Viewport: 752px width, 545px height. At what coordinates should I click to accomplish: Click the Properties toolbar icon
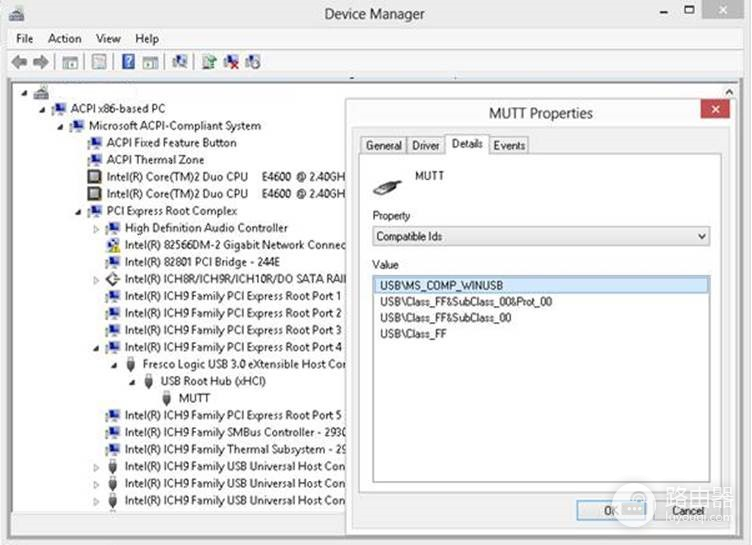99,62
